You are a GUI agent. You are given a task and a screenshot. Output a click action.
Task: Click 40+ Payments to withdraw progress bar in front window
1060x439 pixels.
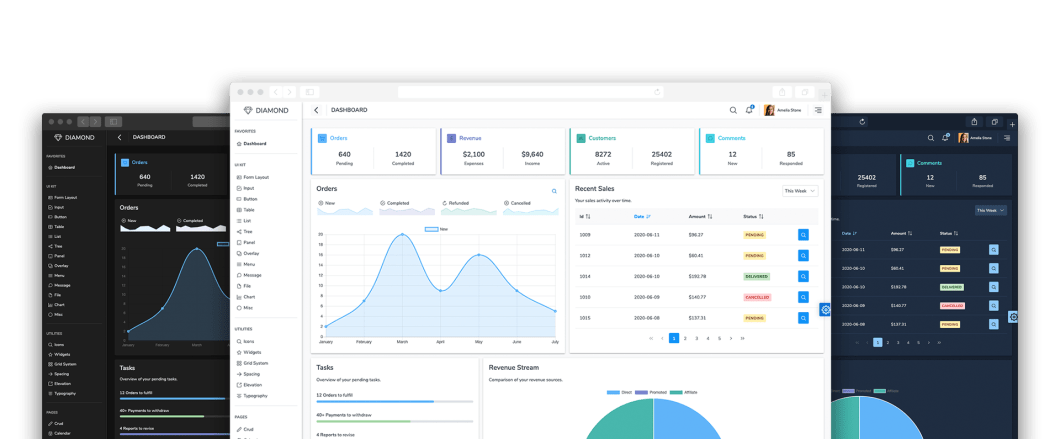[395, 421]
